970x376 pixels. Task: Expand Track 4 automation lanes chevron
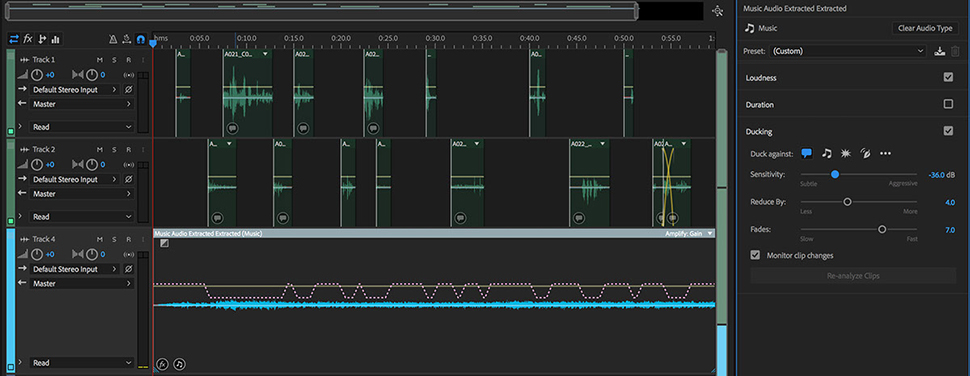pos(20,362)
